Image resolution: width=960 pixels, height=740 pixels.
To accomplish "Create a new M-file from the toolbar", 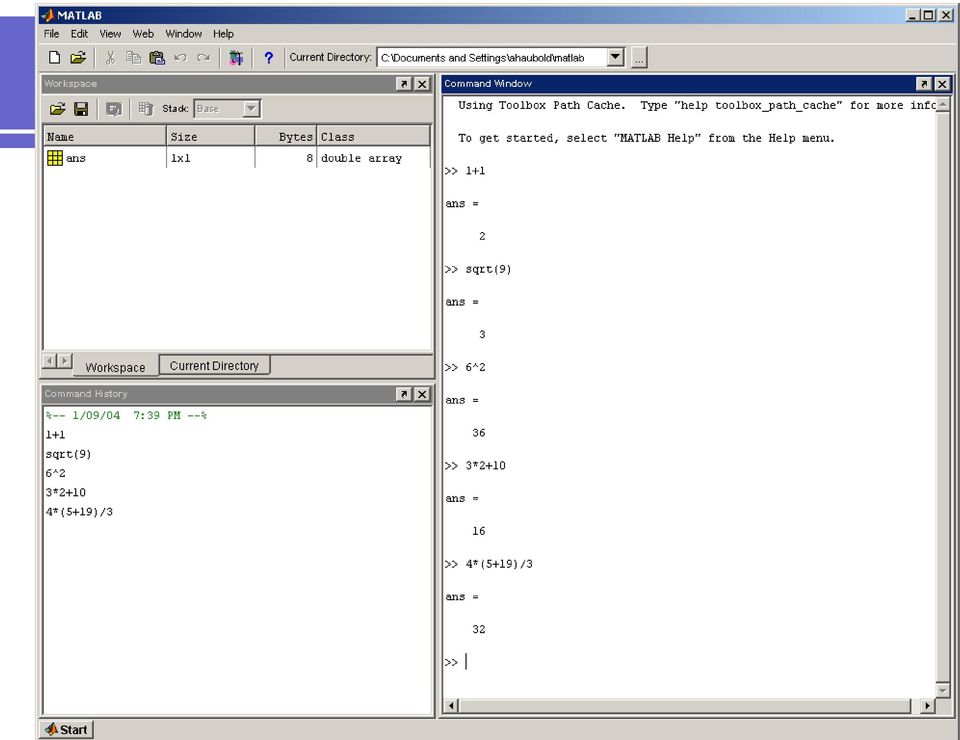I will (x=54, y=58).
